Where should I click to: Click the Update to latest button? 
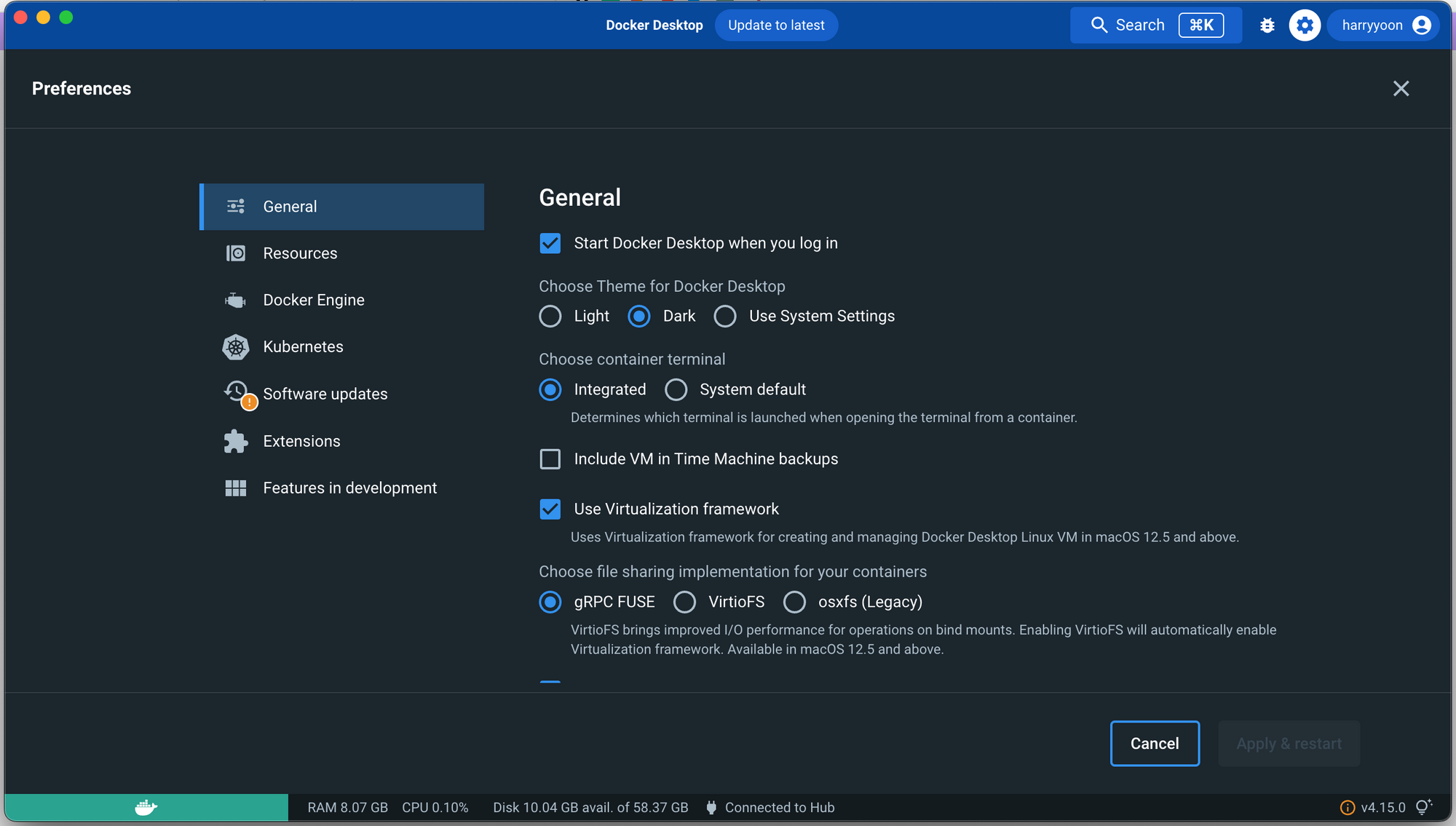point(776,25)
